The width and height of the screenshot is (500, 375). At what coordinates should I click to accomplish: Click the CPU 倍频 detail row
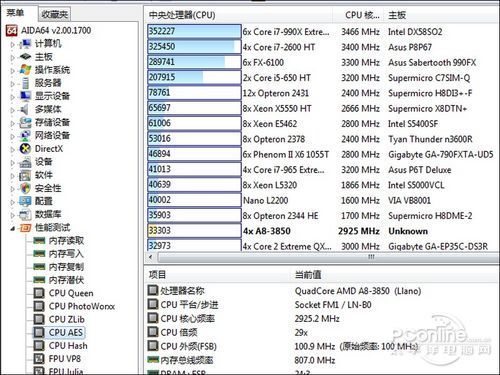coord(323,332)
